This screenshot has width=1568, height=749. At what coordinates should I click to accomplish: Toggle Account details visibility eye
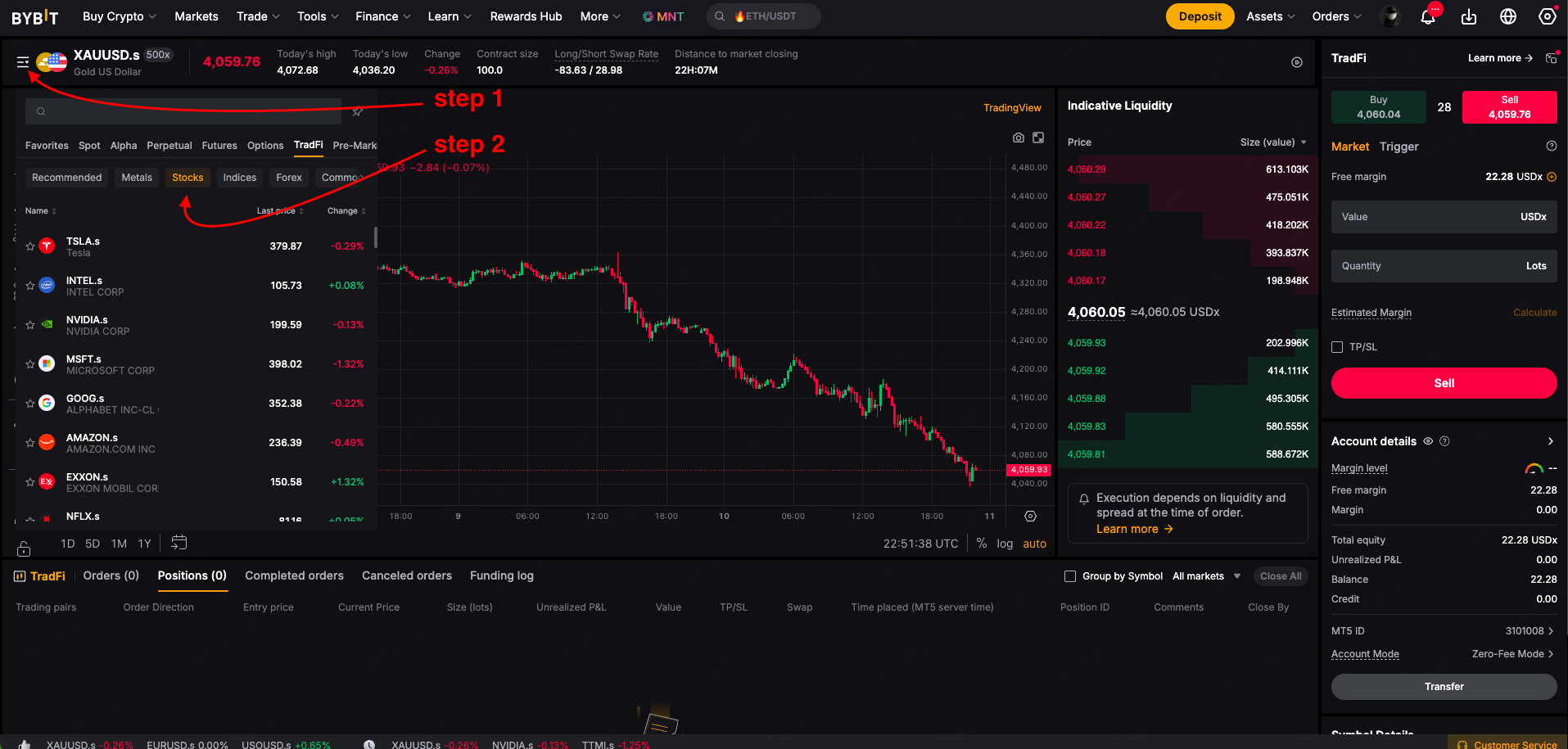click(1428, 441)
